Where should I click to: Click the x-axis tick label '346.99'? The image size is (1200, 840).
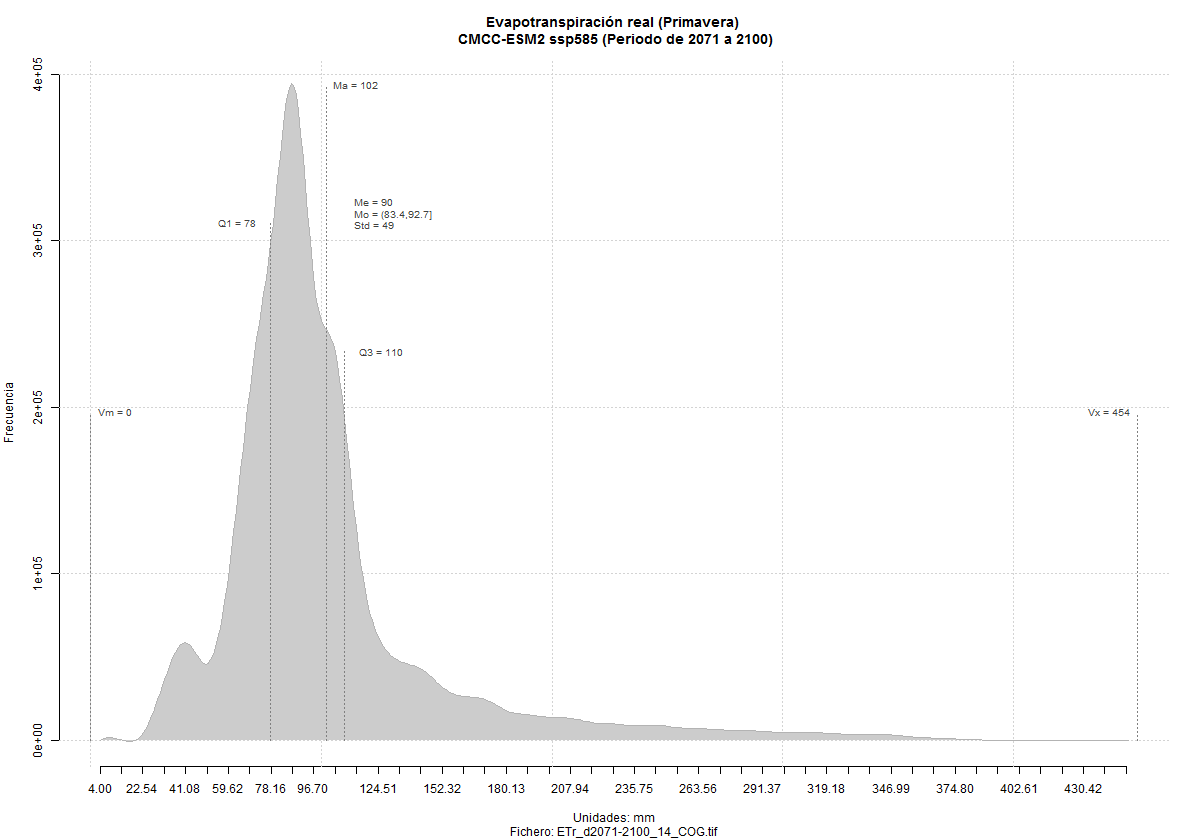(x=890, y=789)
